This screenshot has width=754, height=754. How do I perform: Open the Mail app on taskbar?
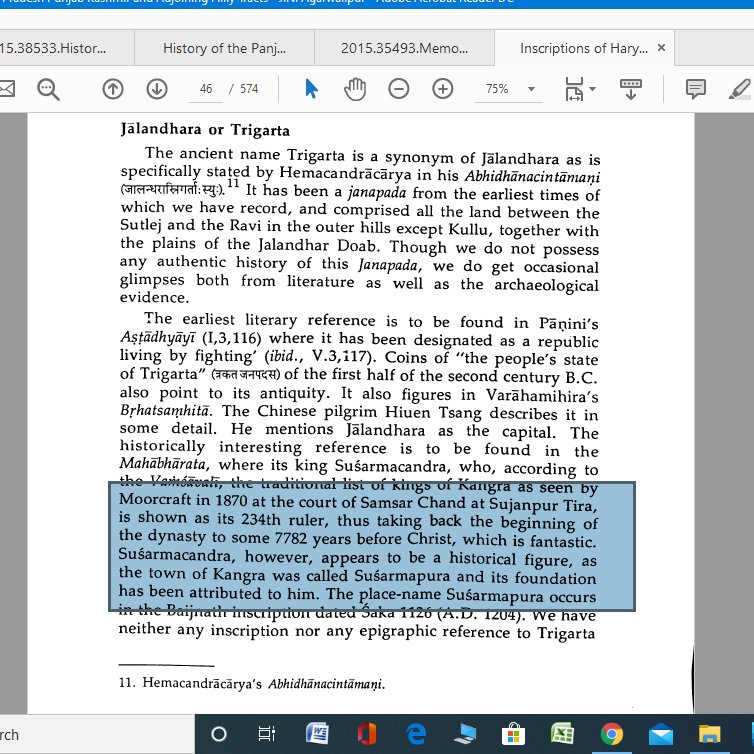point(661,734)
